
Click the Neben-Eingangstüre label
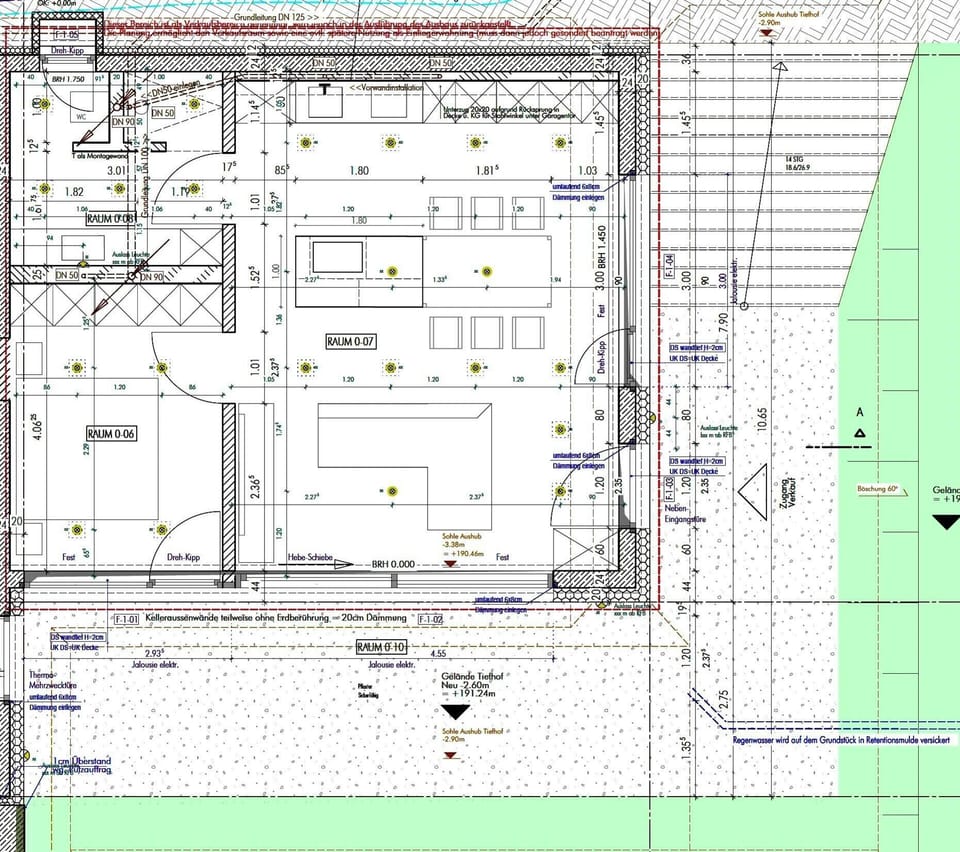click(685, 514)
